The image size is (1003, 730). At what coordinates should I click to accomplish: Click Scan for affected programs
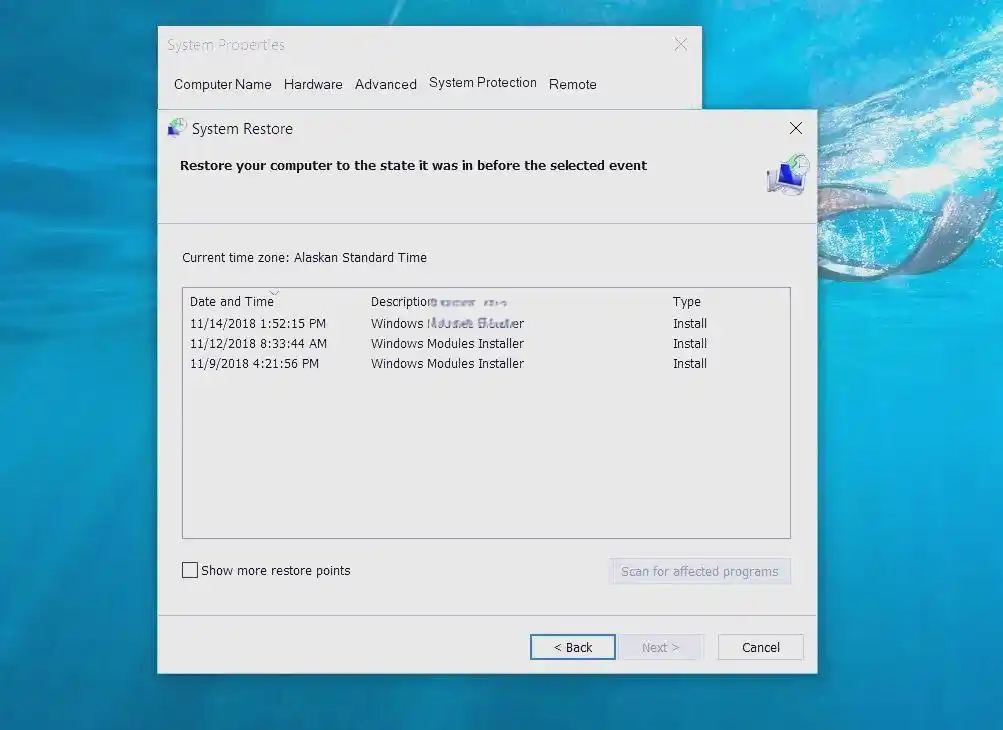click(700, 571)
